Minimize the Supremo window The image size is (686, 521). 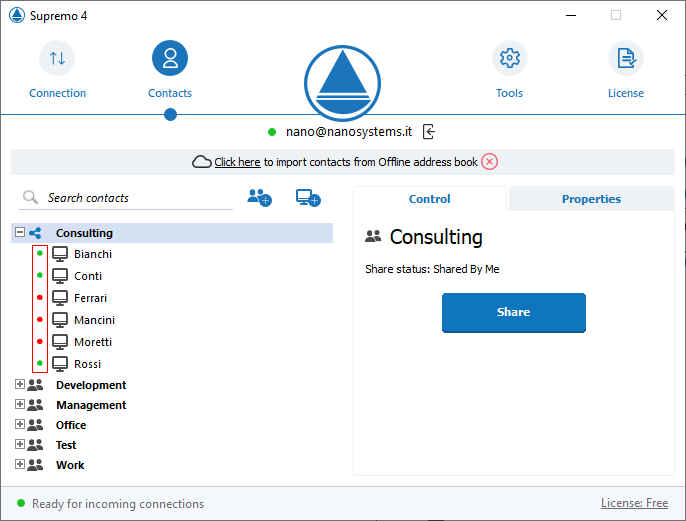coord(571,15)
